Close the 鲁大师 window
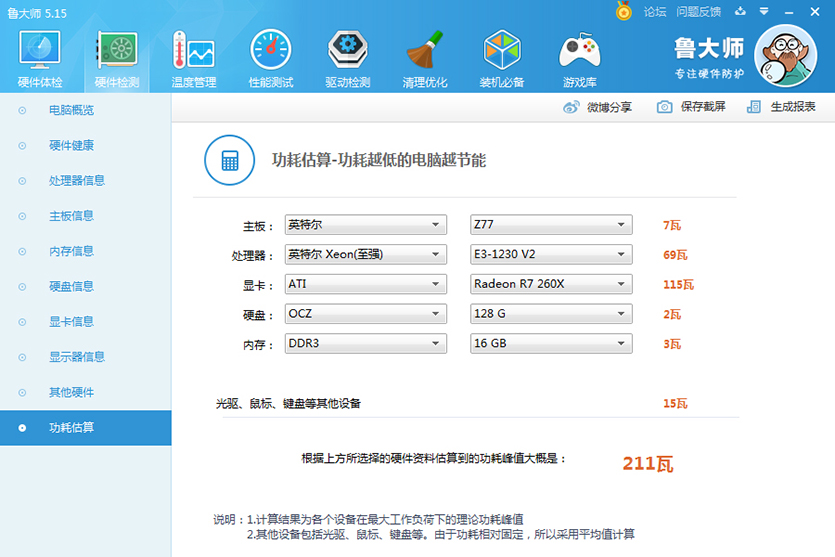 click(x=815, y=12)
